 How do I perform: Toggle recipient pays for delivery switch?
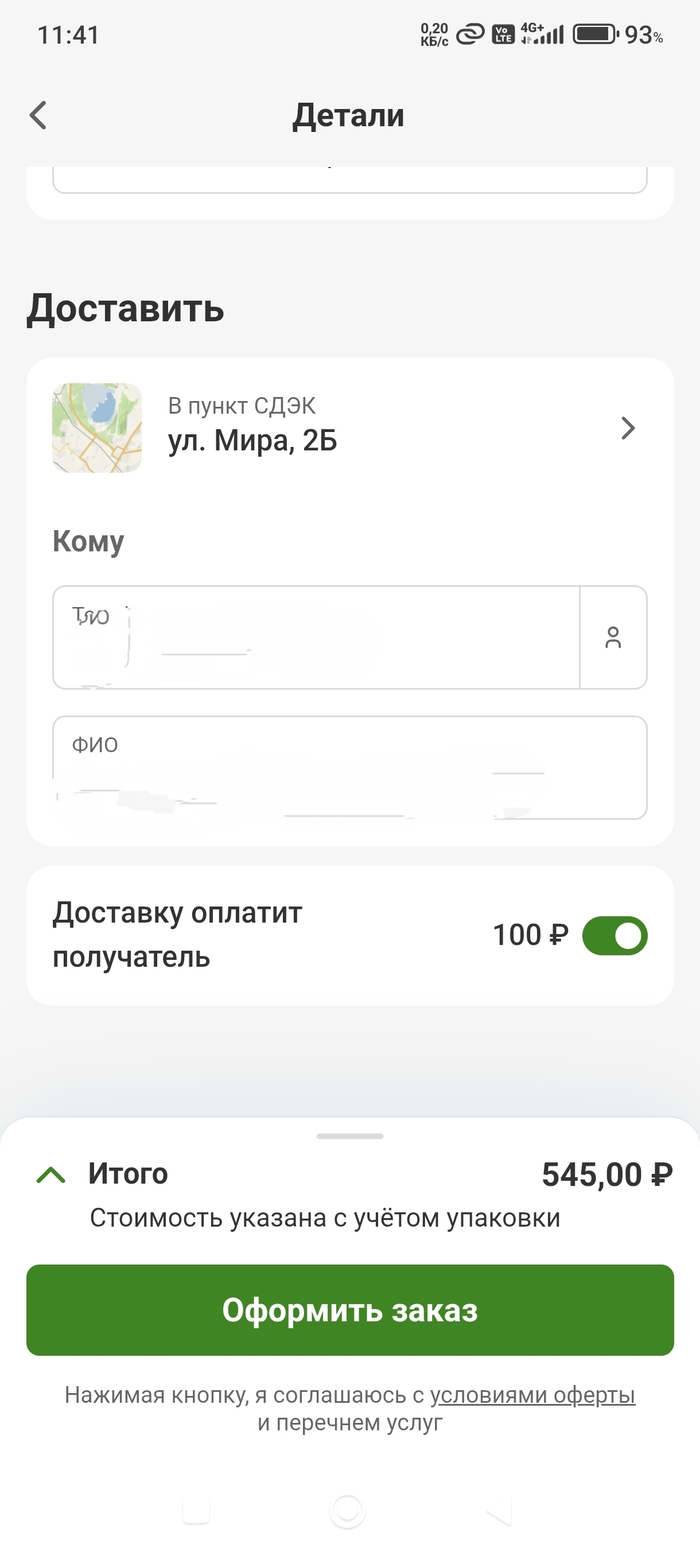pos(614,935)
